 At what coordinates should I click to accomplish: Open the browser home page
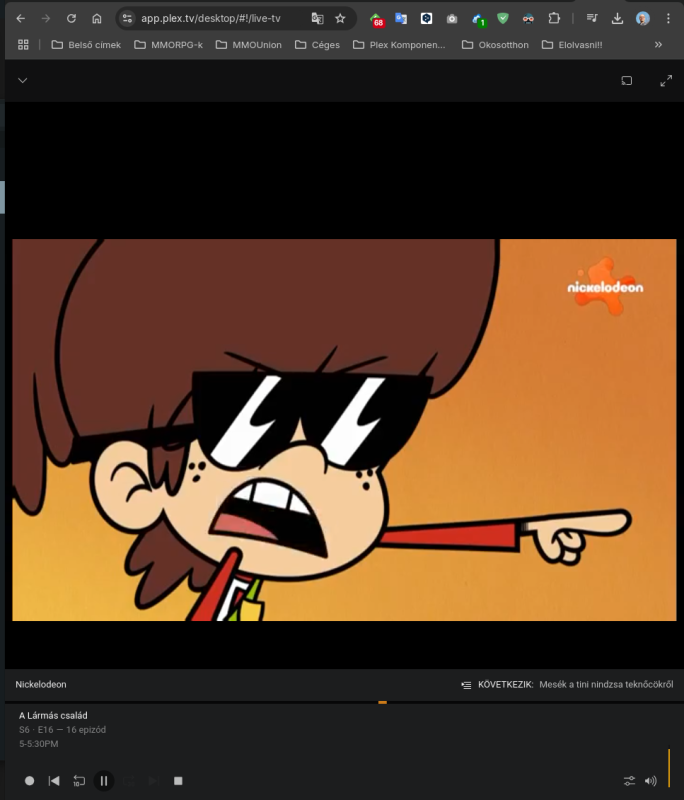(96, 18)
